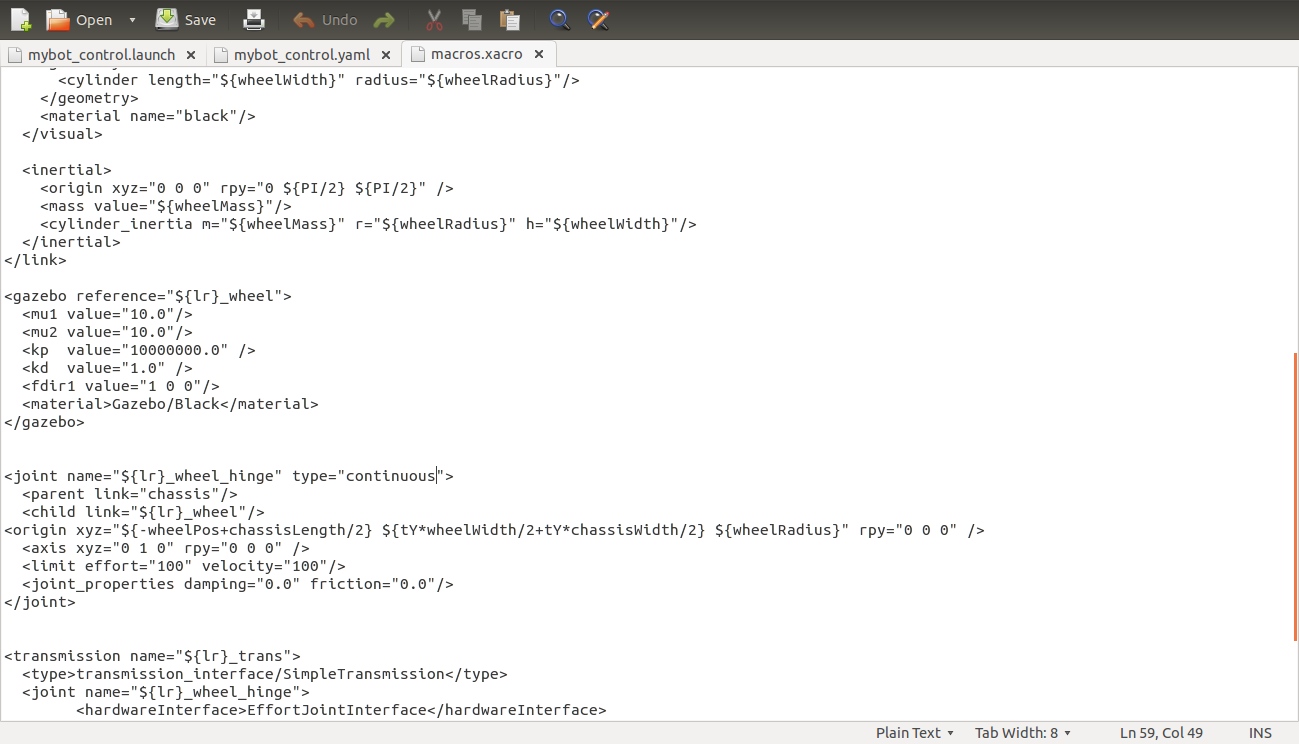
Task: Print the document via printer icon
Action: point(255,20)
